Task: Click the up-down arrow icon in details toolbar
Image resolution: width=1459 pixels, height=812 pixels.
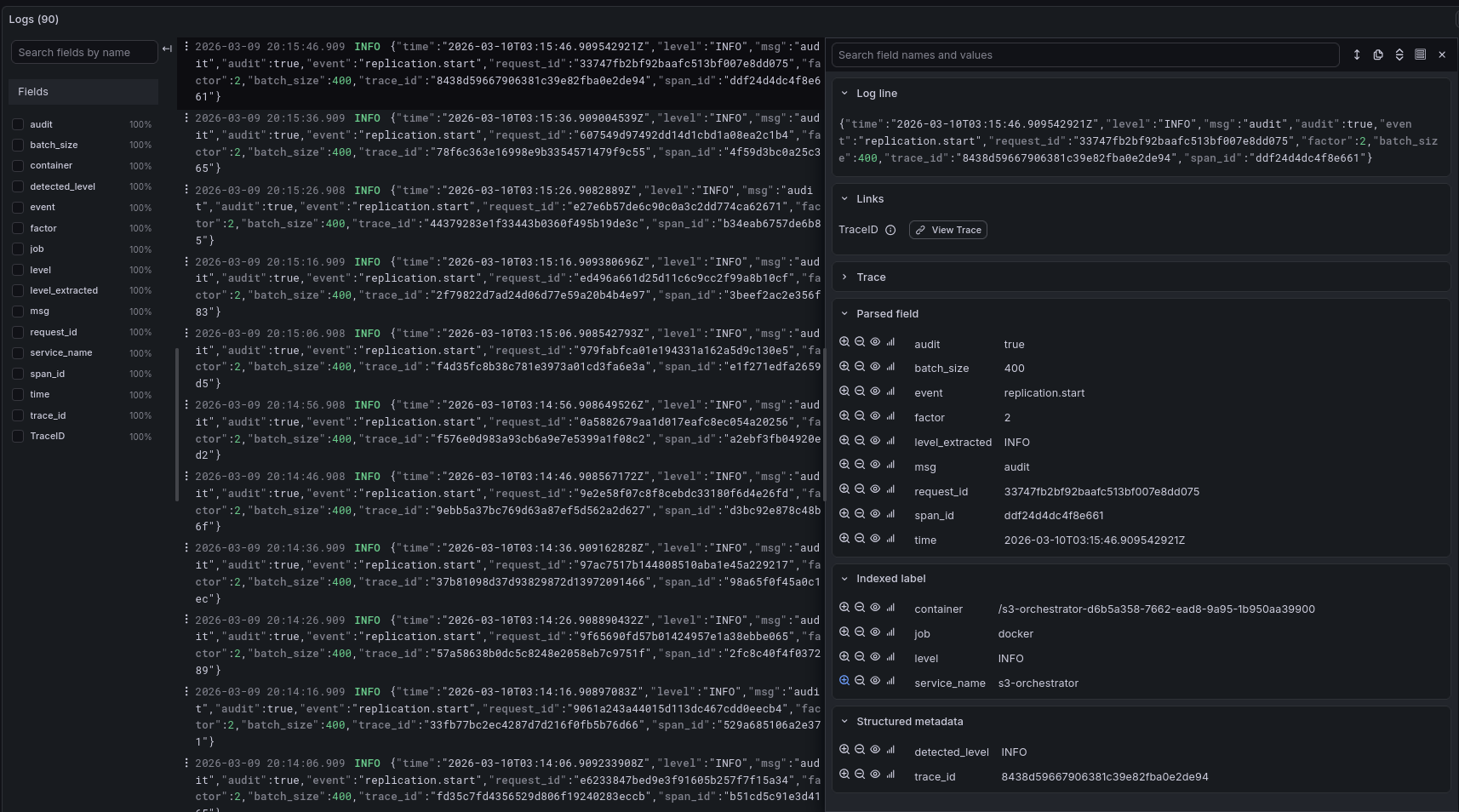Action: pos(1357,54)
